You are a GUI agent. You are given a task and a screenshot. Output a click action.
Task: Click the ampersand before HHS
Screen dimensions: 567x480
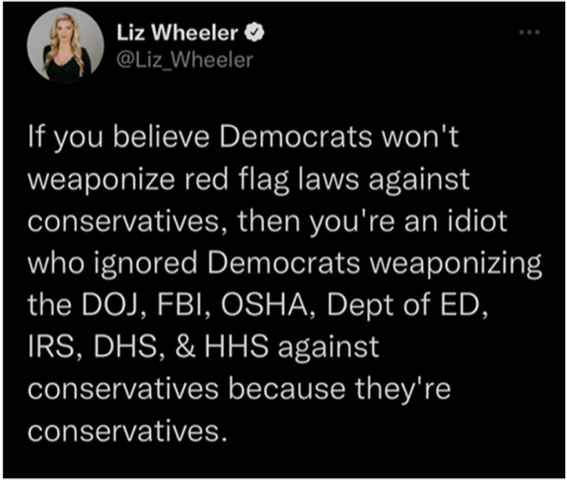[185, 346]
